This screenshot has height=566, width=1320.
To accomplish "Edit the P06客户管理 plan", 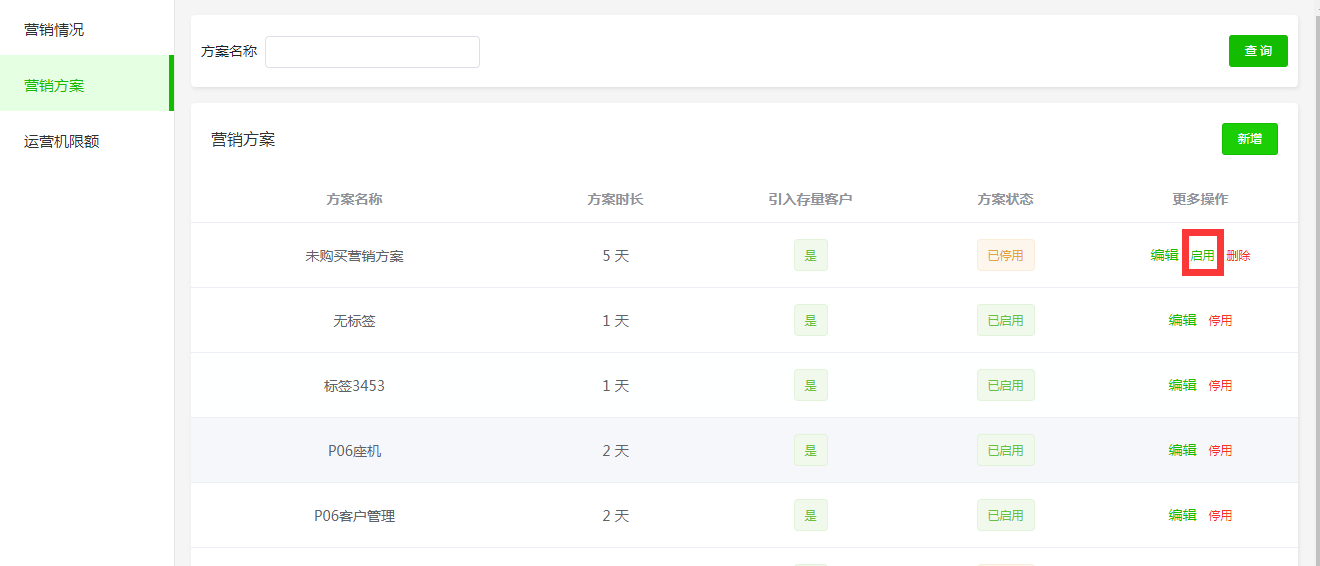I will point(1182,515).
